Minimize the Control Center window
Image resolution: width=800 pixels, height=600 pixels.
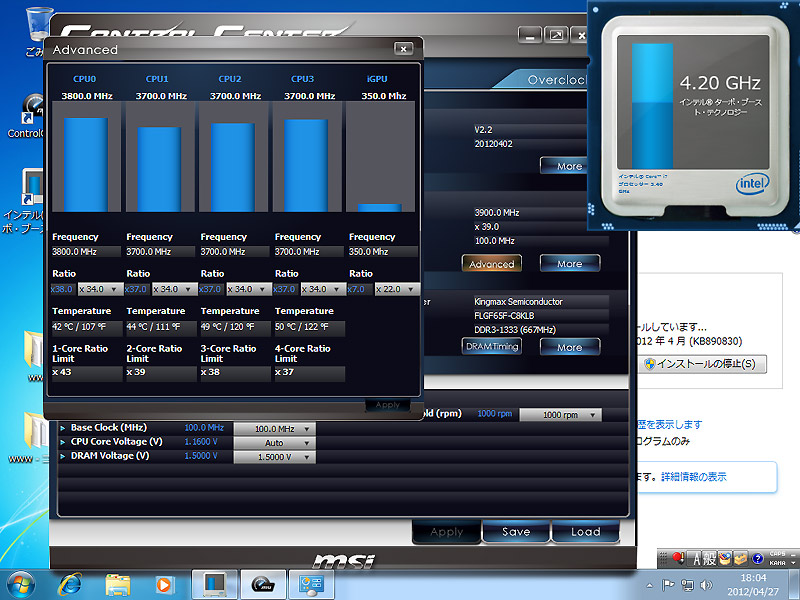tap(530, 35)
